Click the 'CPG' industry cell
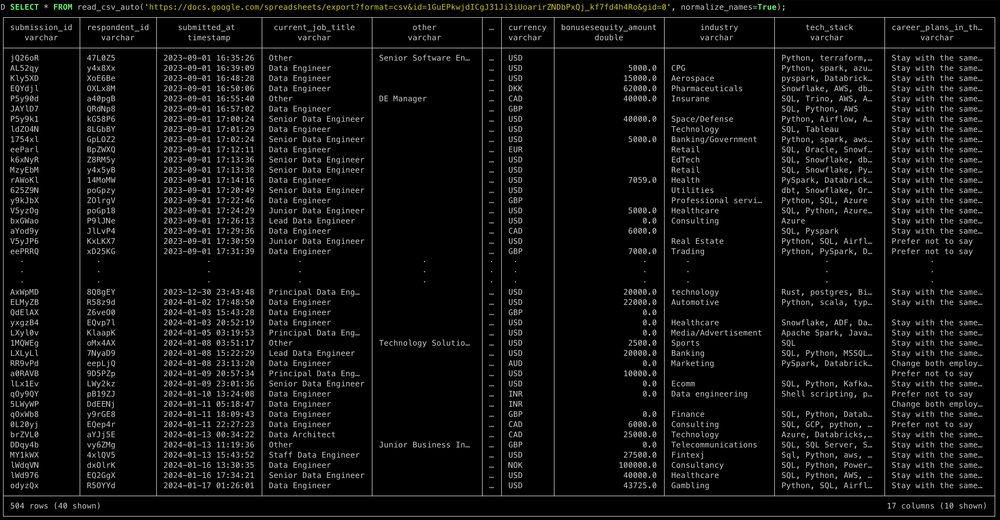 pyautogui.click(x=678, y=68)
